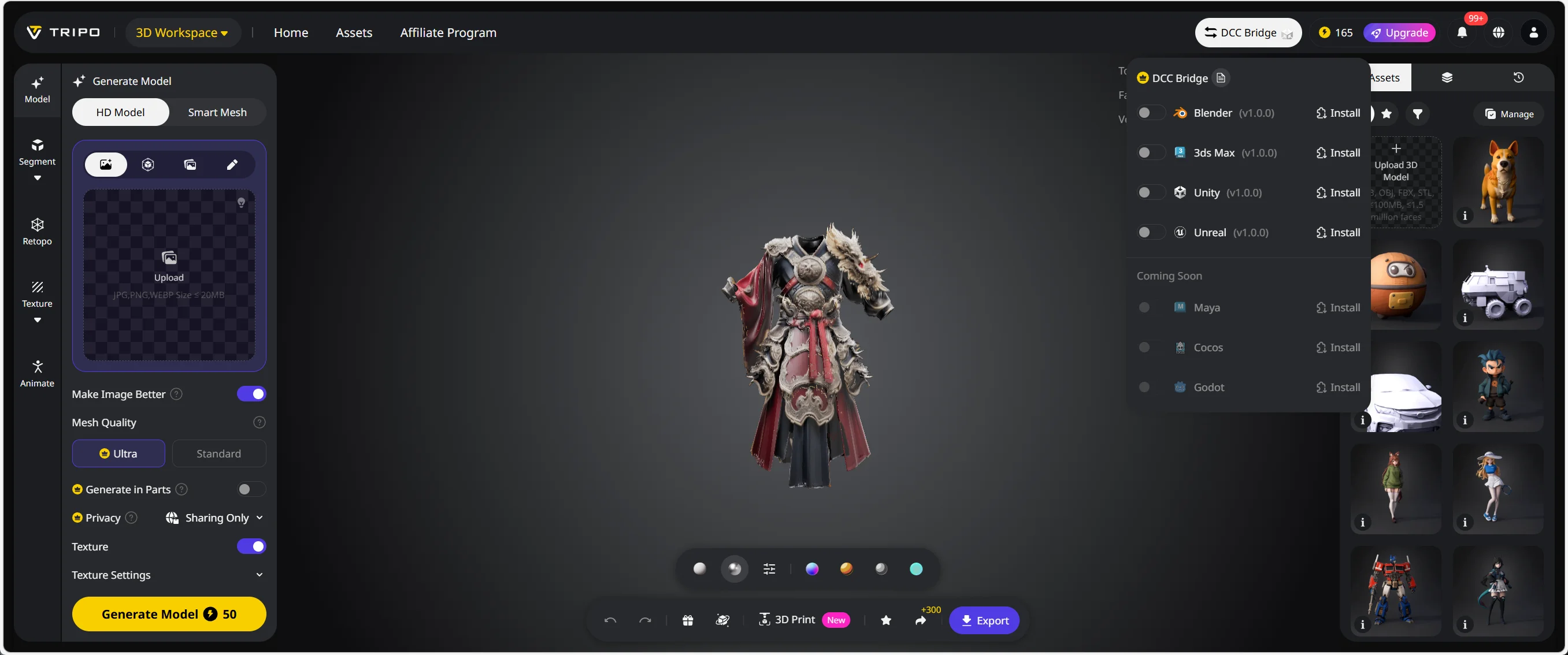
Task: Select the HD Model tab
Action: pyautogui.click(x=121, y=113)
